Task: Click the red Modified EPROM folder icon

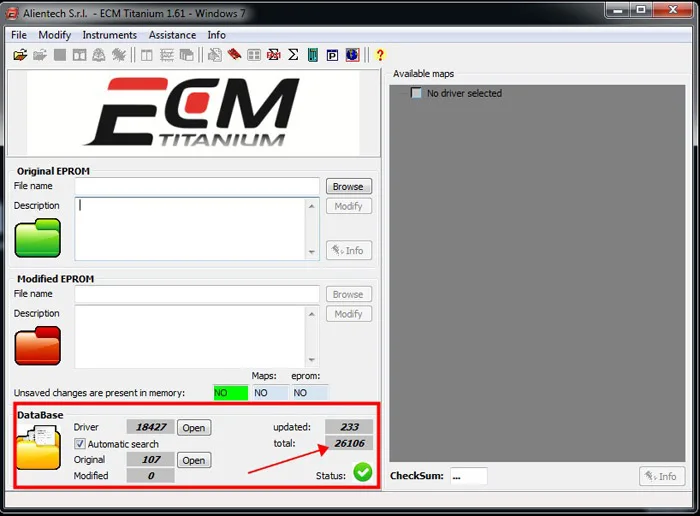Action: point(38,345)
